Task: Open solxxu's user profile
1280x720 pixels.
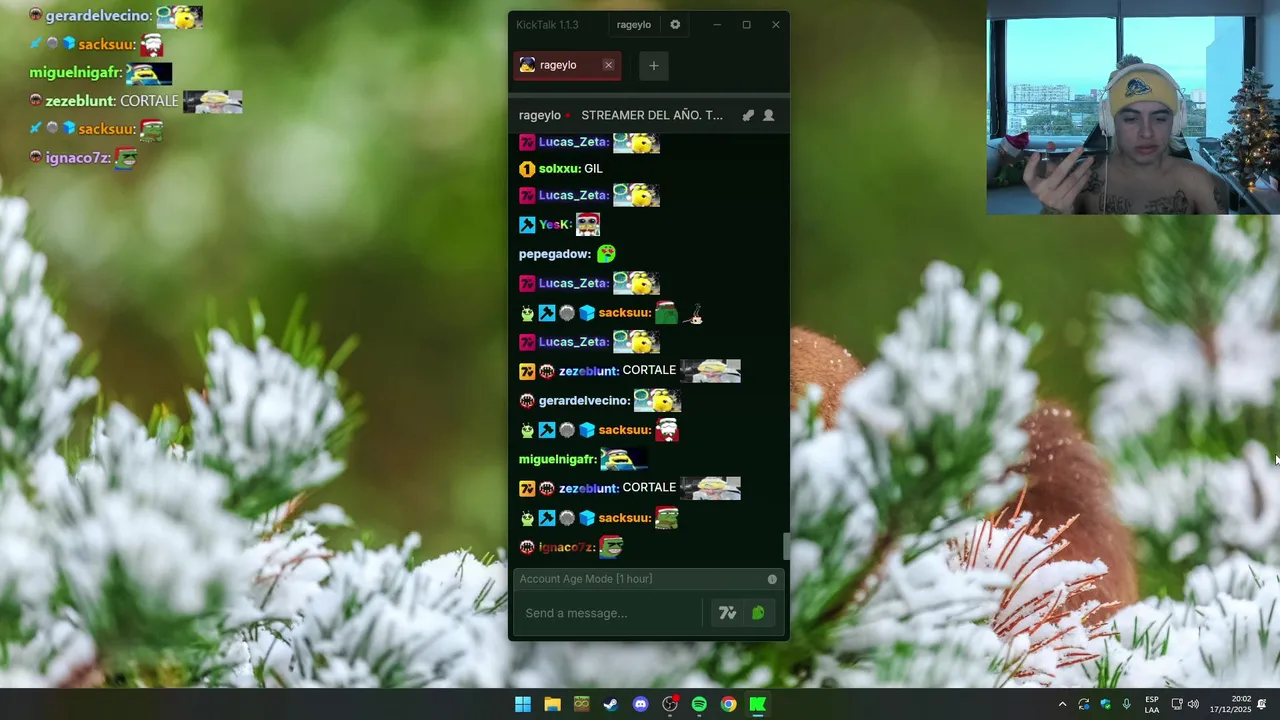Action: [x=559, y=169]
